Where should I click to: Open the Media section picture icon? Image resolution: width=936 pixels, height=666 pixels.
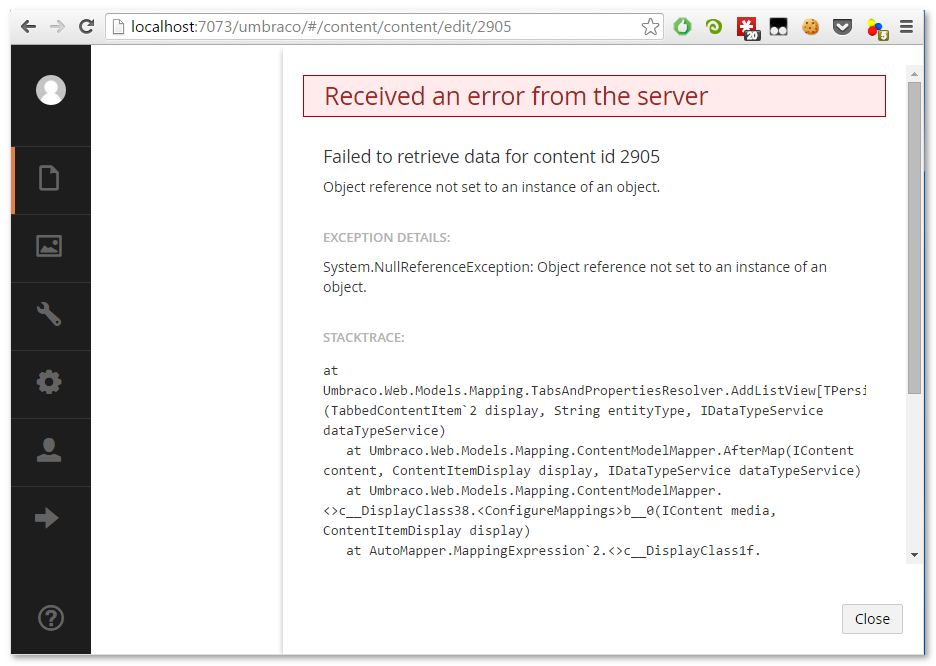(x=49, y=246)
